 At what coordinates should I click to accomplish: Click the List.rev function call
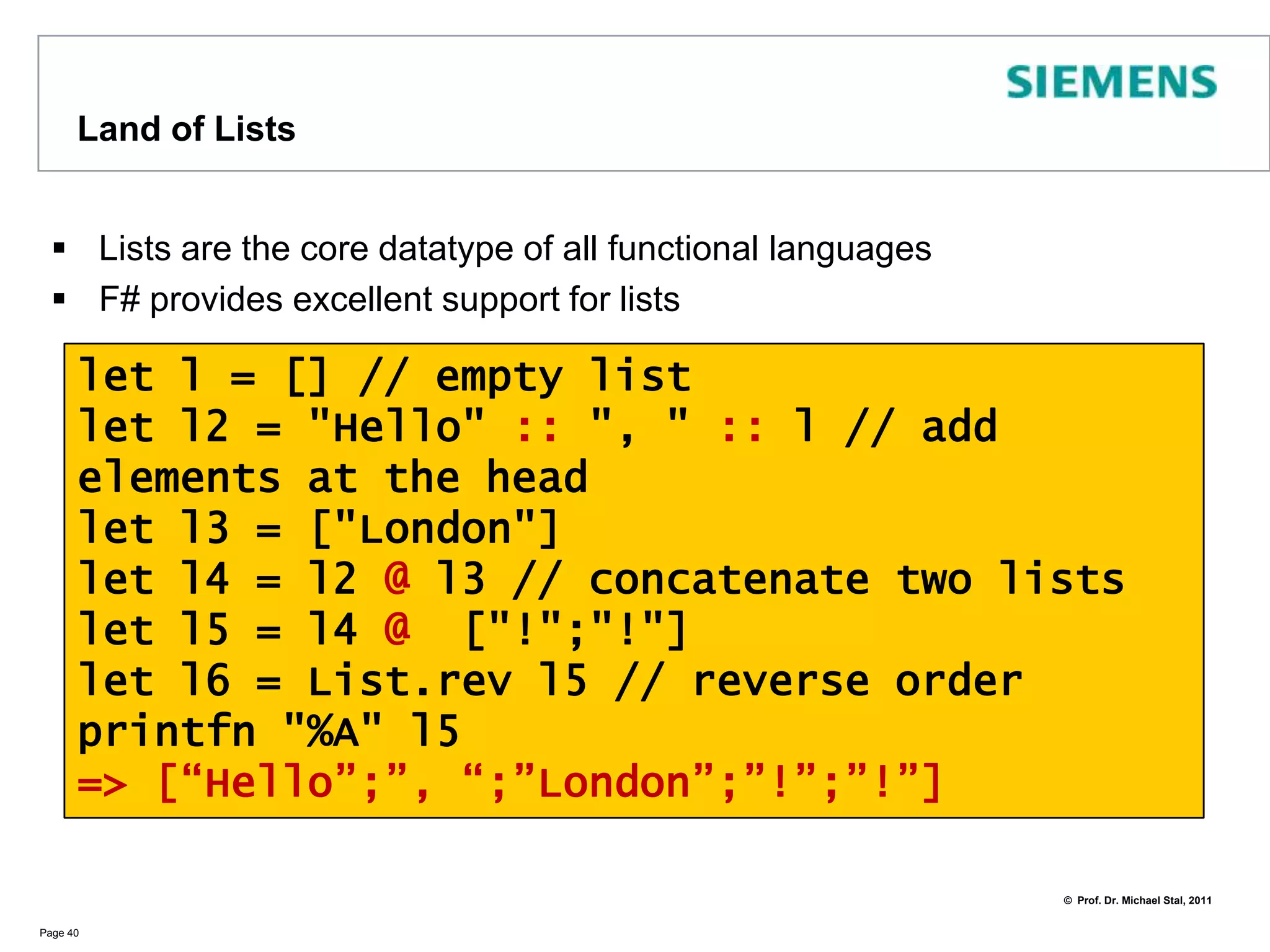click(x=409, y=681)
